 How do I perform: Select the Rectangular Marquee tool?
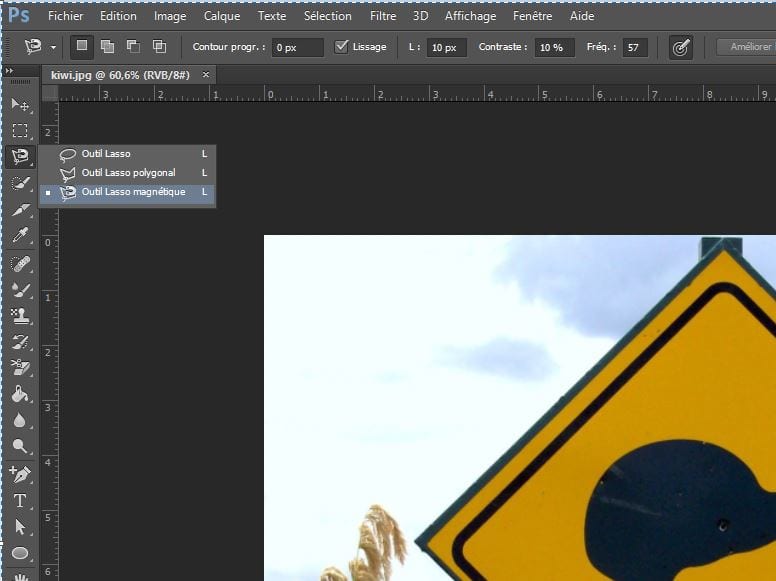(x=20, y=131)
